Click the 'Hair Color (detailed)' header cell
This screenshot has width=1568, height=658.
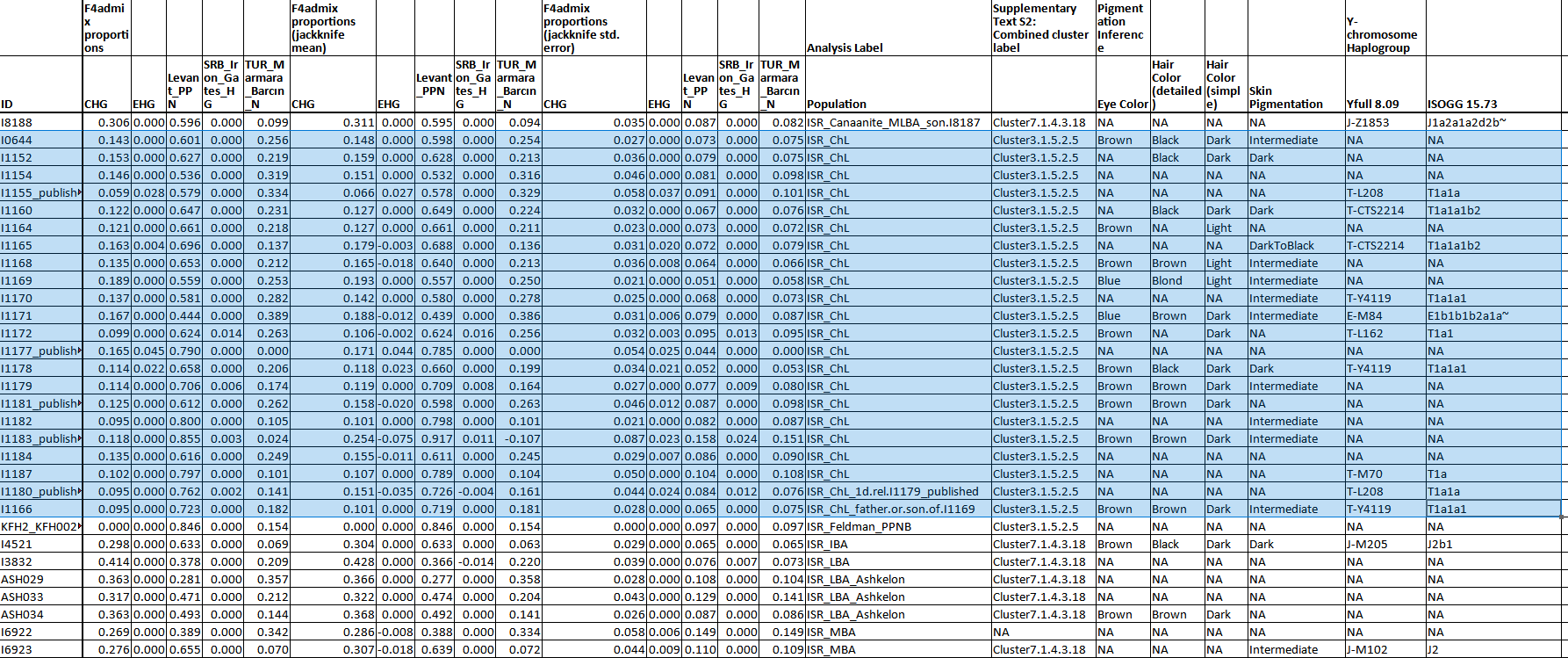tap(1177, 85)
